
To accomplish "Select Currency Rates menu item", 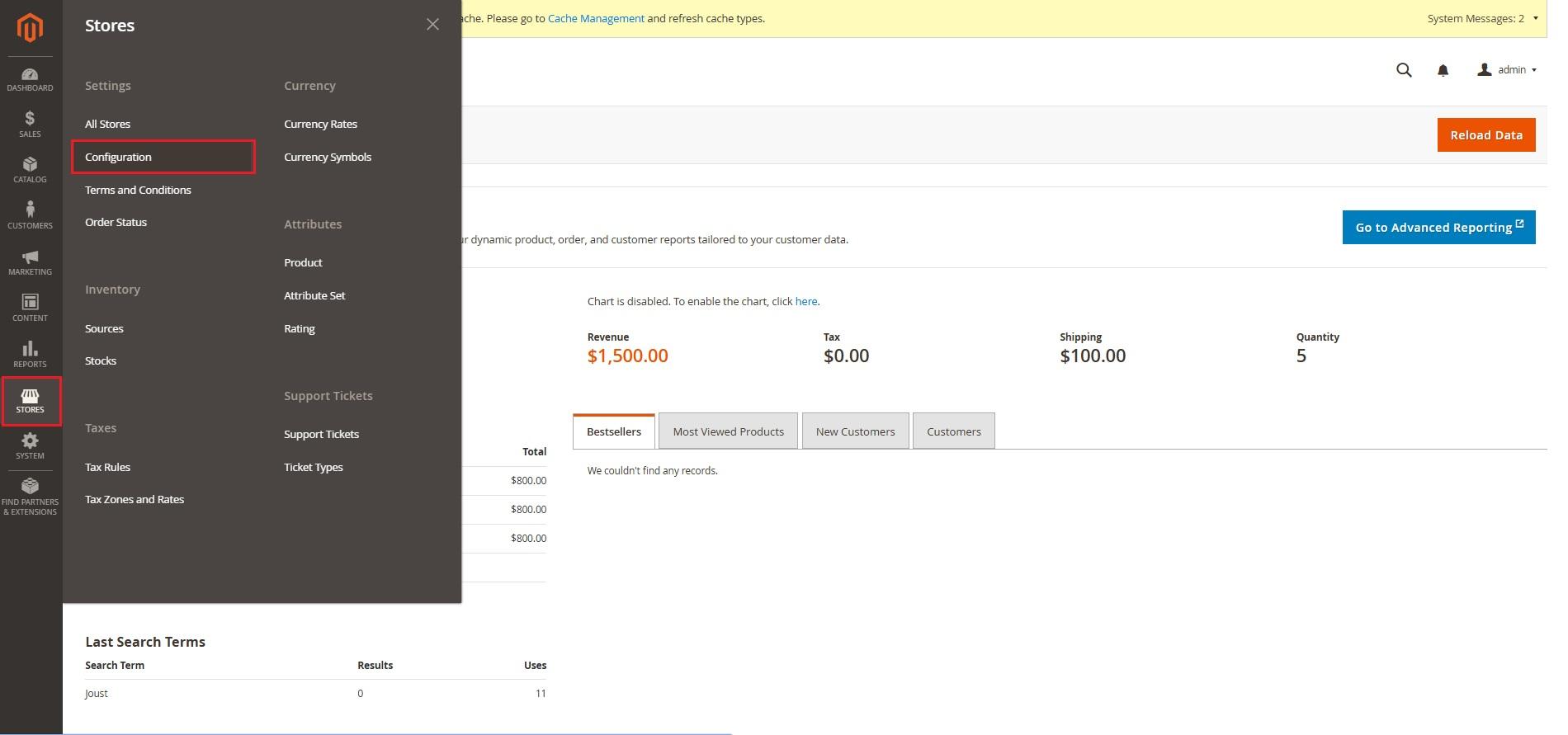I will [320, 124].
